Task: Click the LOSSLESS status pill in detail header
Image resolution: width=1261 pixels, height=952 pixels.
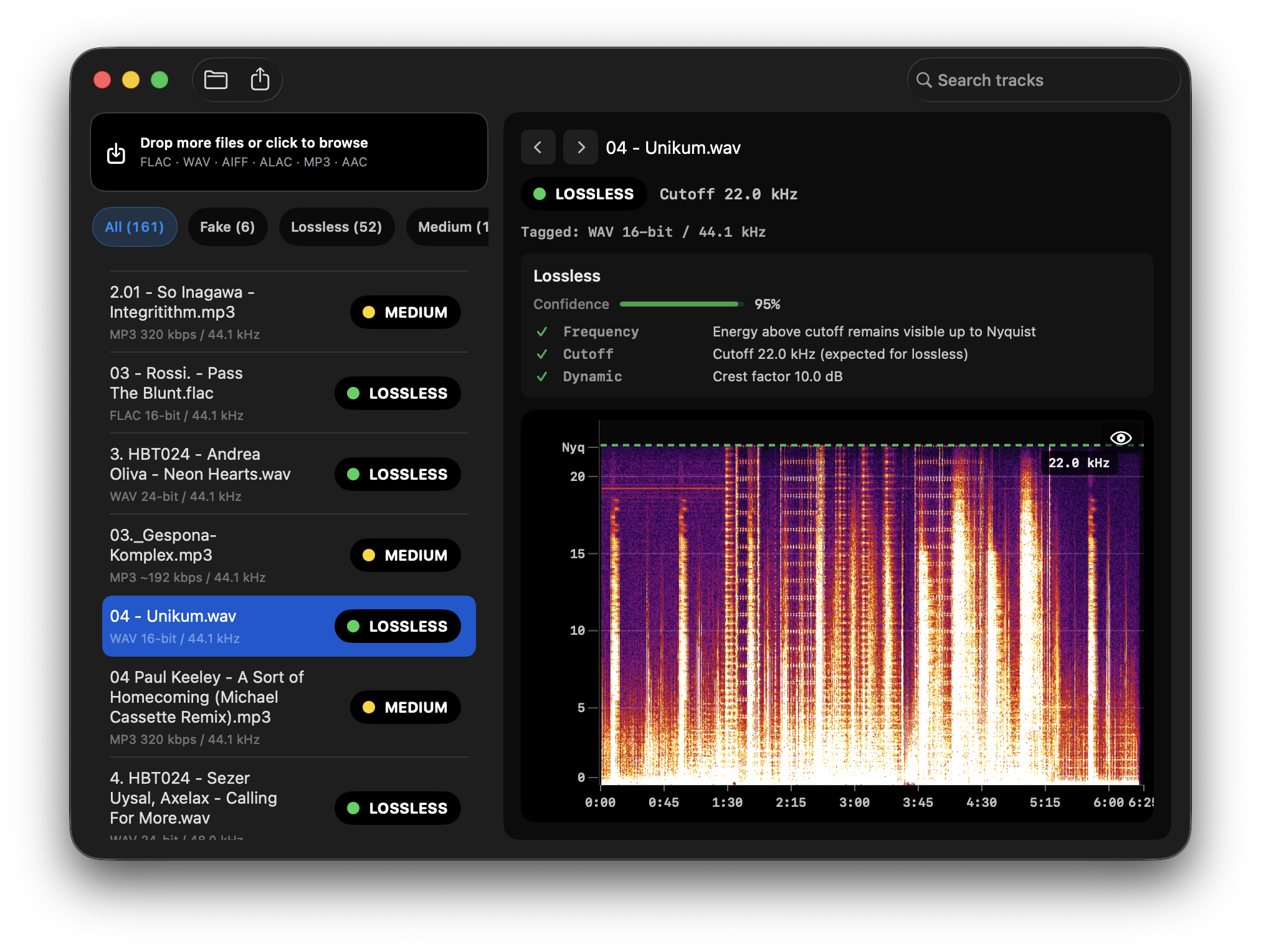Action: [x=584, y=194]
